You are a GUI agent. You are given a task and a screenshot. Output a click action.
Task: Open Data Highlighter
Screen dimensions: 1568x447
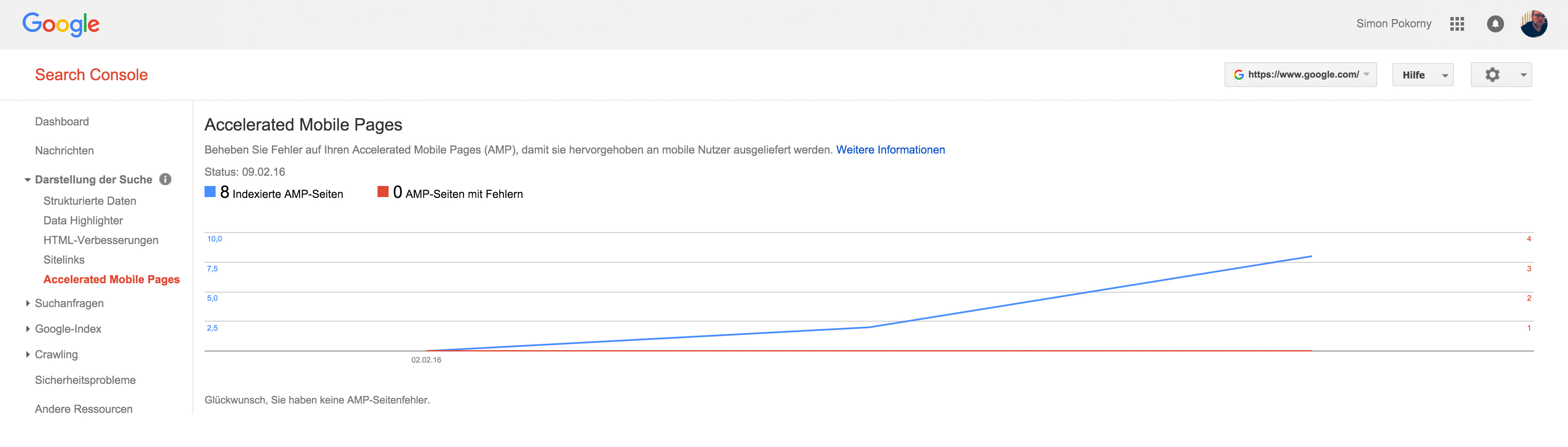83,221
